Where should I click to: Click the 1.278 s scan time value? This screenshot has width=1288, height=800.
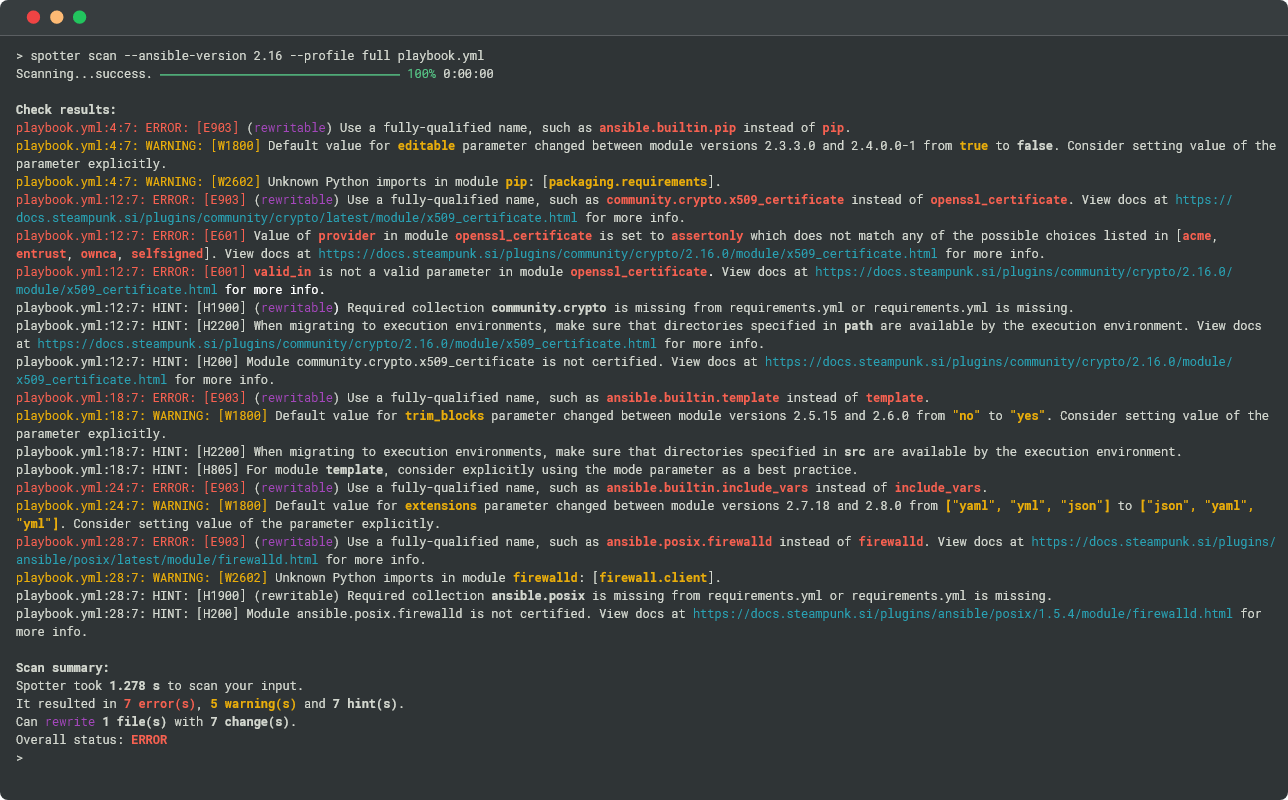coord(134,686)
